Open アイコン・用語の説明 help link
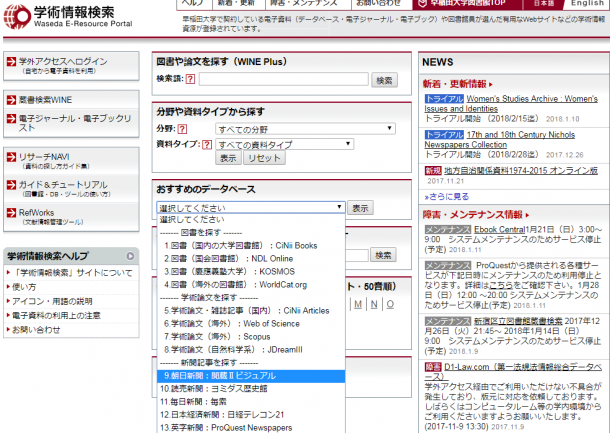This screenshot has height=433, width=610. 53,301
